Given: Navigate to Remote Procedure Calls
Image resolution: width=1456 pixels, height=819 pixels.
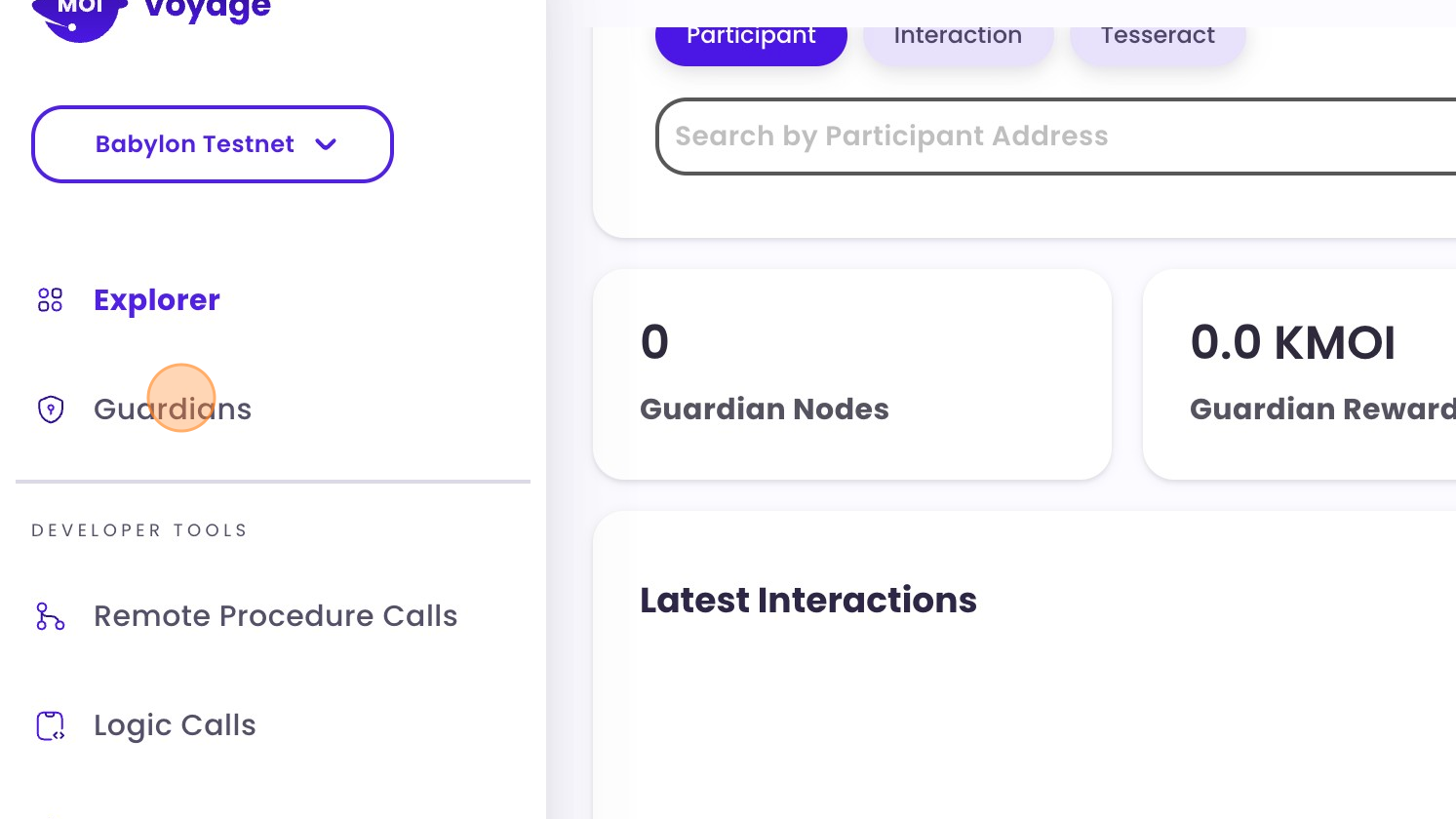Looking at the screenshot, I should tap(276, 616).
